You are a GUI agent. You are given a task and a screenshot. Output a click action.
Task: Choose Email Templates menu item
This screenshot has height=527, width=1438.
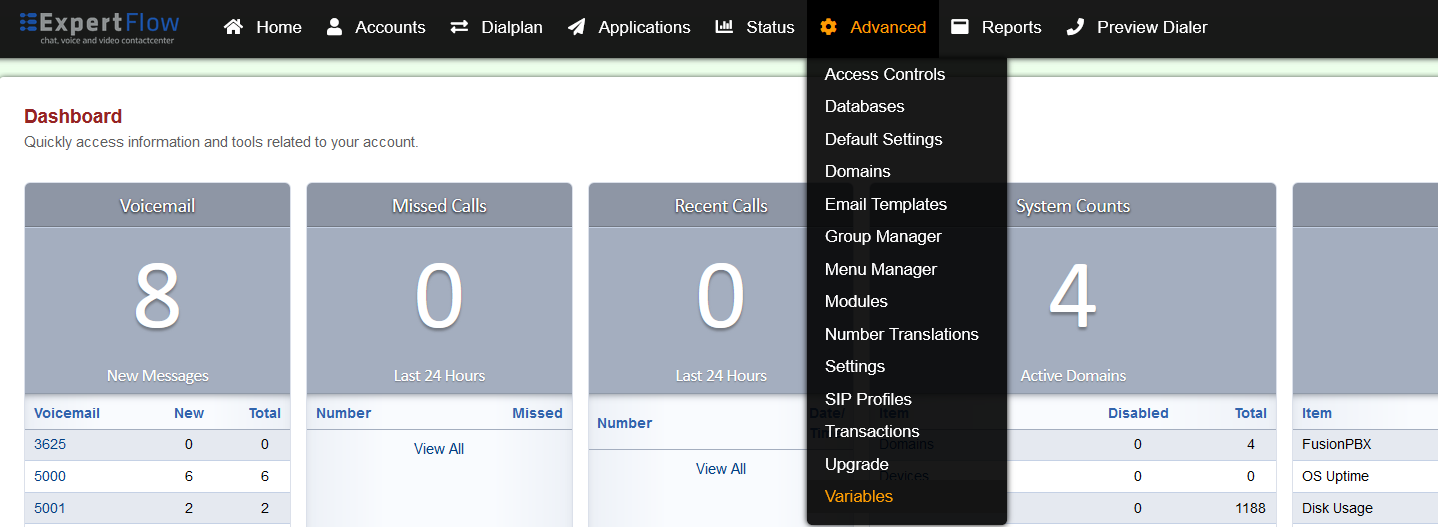pyautogui.click(x=885, y=204)
